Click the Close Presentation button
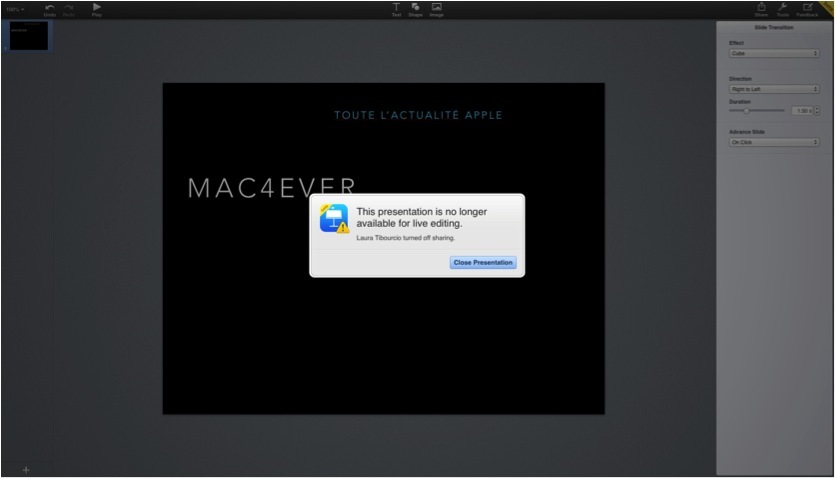Viewport: 835px width, 478px height. point(483,262)
